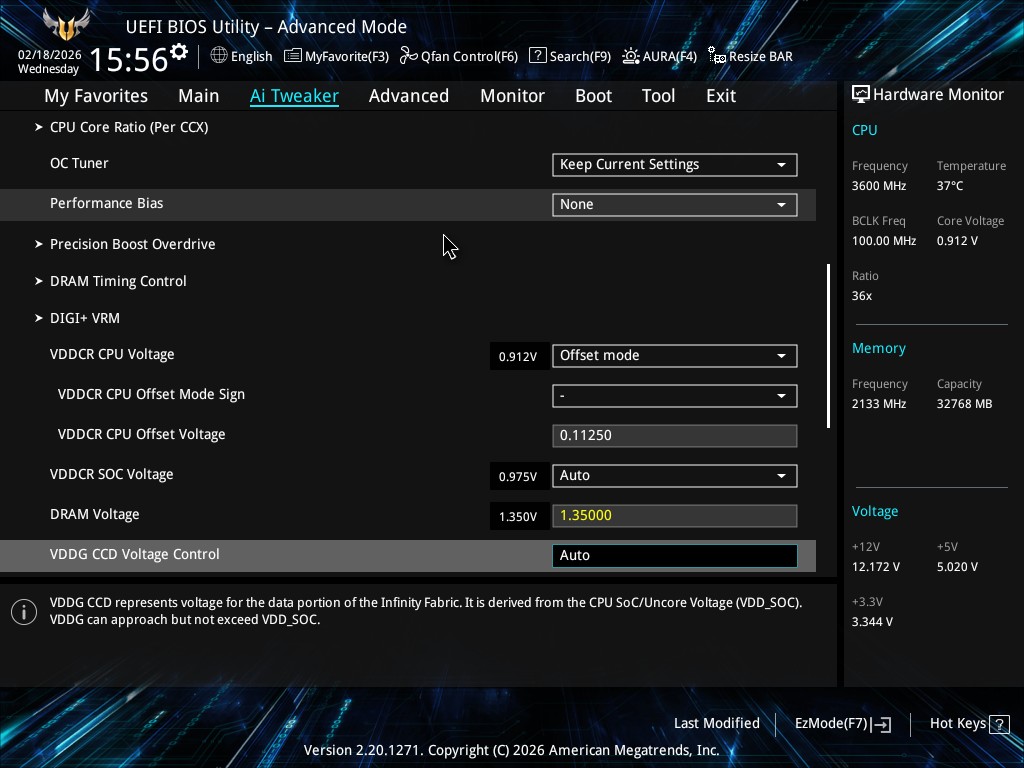The width and height of the screenshot is (1024, 768).
Task: Open Qfan Control fan icon
Action: [x=409, y=56]
